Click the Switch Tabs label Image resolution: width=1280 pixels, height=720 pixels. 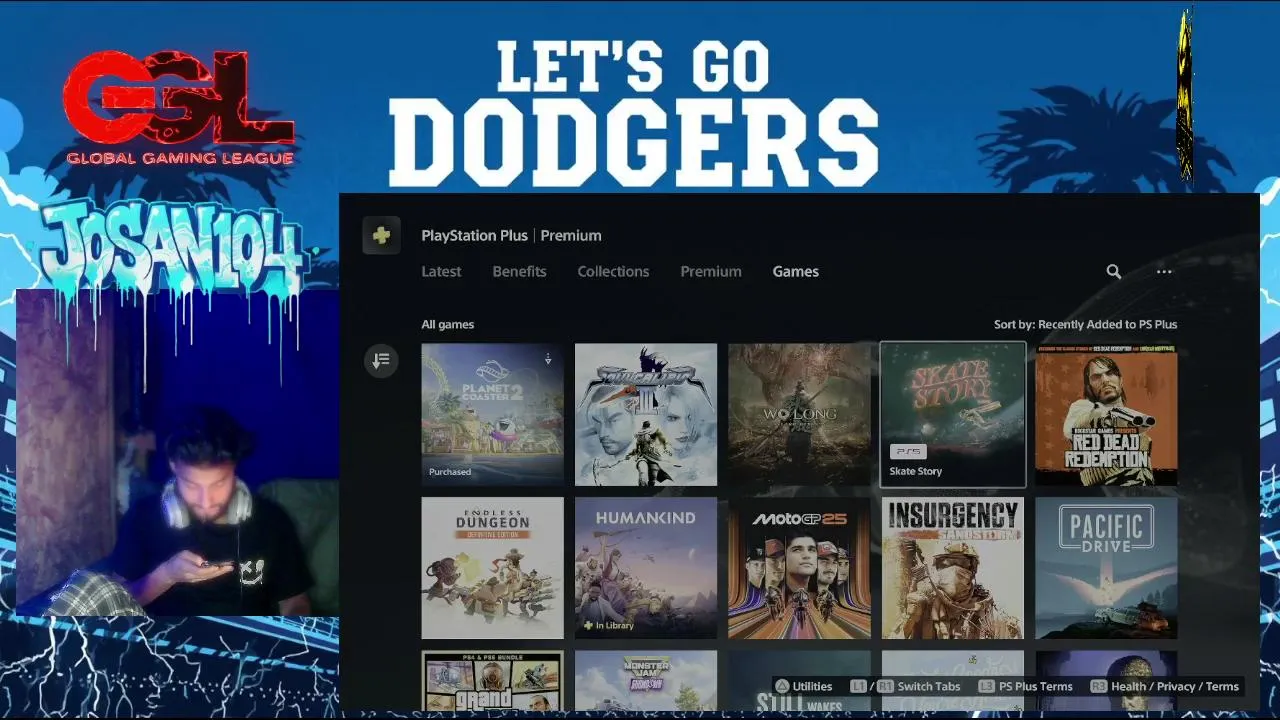[x=929, y=686]
